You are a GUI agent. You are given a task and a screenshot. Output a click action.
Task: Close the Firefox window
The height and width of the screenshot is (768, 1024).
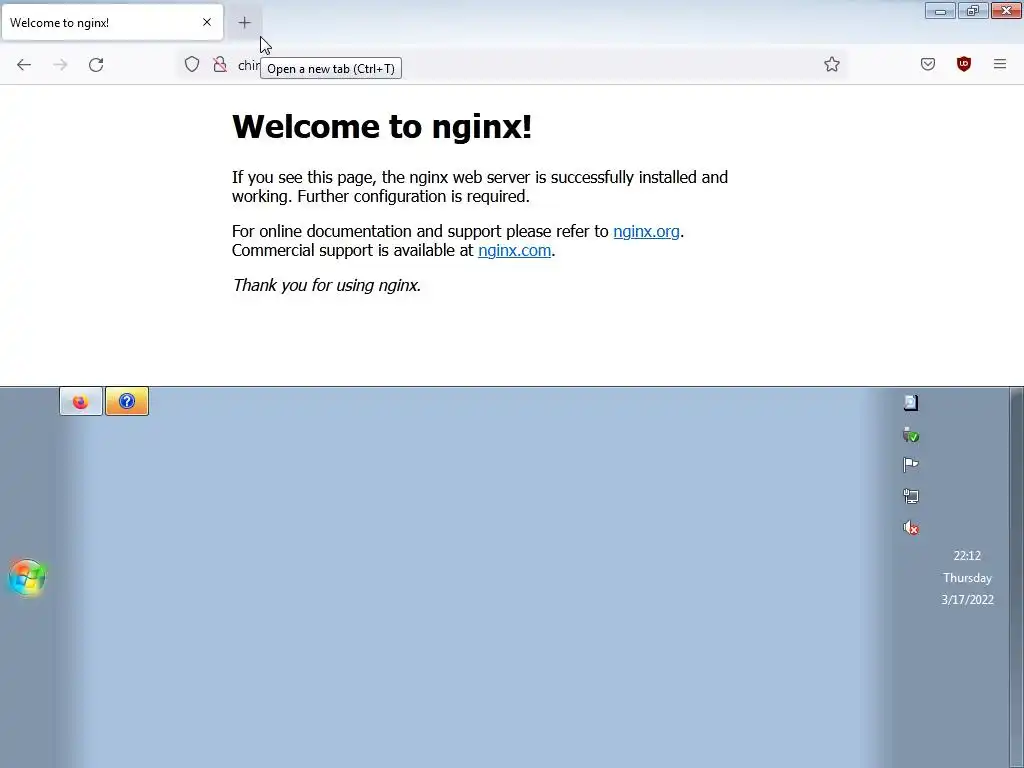(x=1006, y=10)
